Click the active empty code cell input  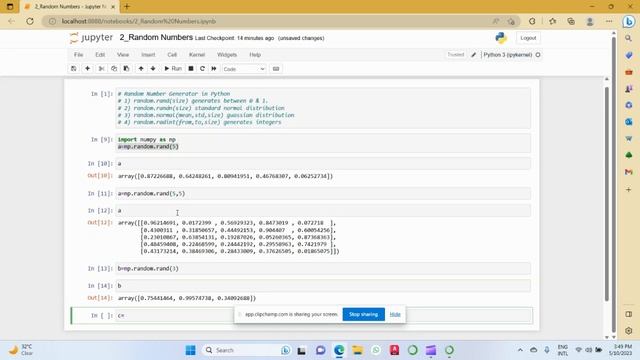coord(324,316)
